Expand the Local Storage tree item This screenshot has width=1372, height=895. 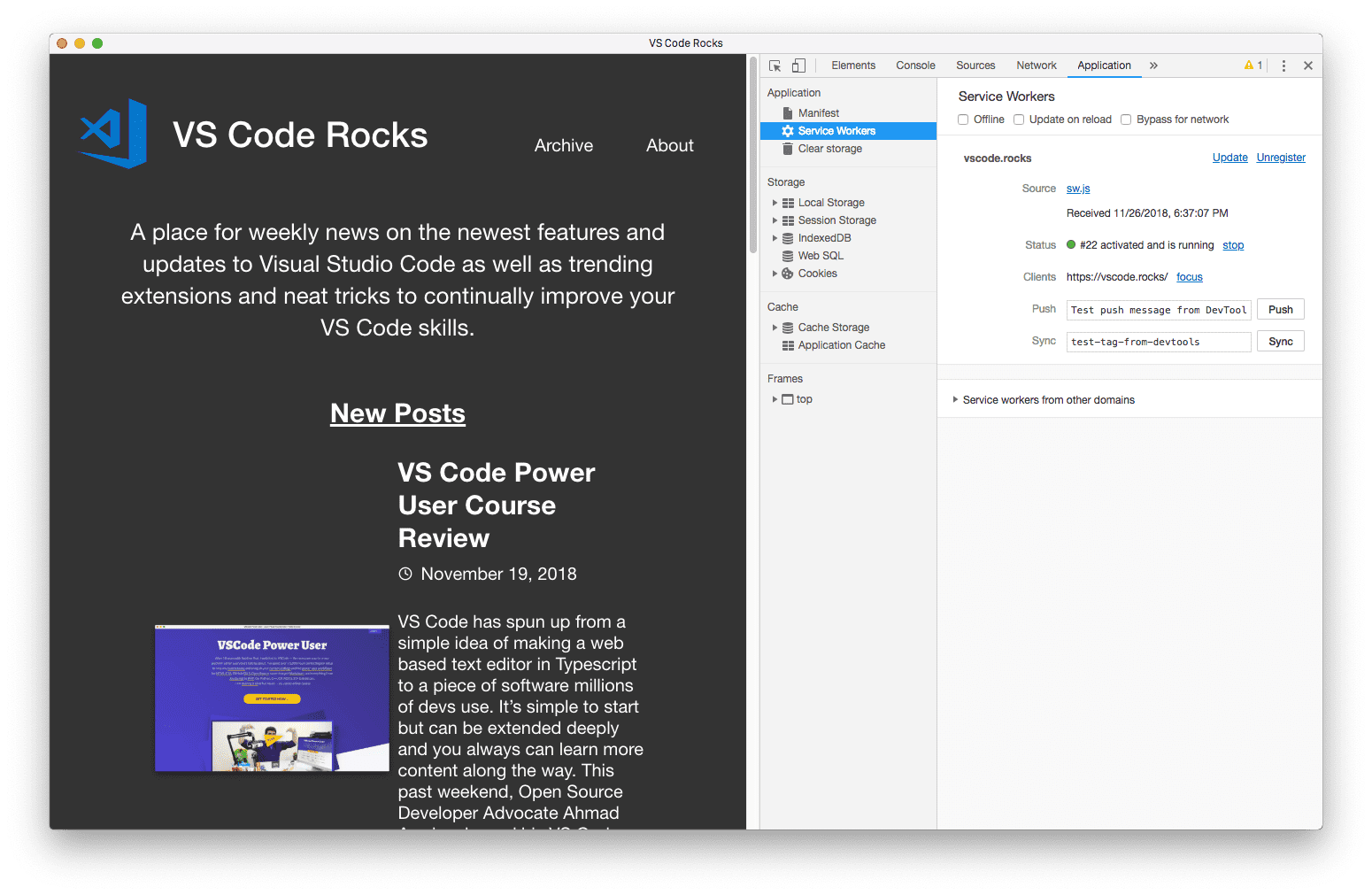pyautogui.click(x=775, y=203)
